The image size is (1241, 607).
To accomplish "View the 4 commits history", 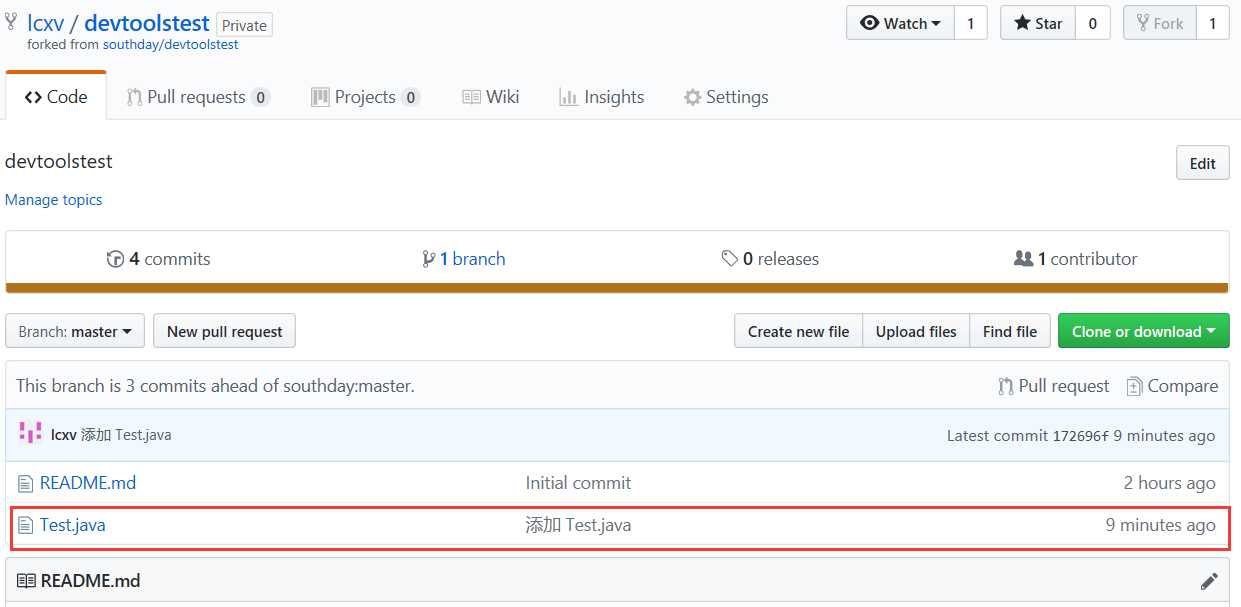I will tap(158, 259).
